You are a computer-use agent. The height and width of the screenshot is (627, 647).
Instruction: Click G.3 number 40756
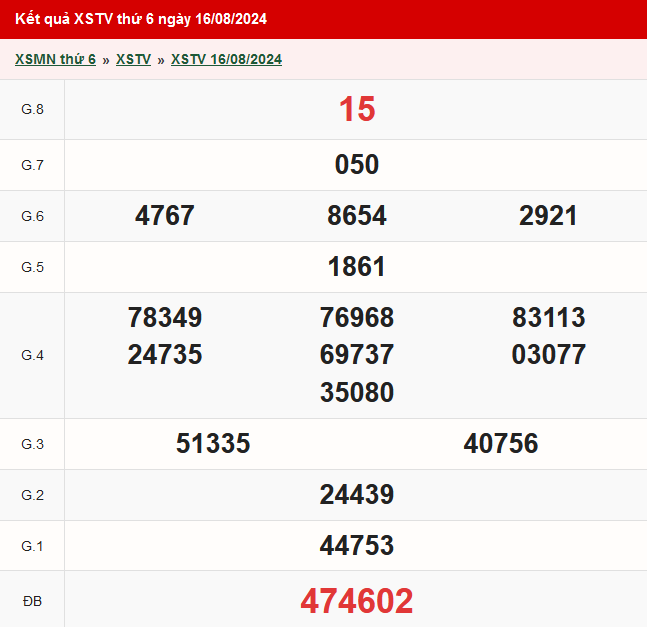[501, 444]
